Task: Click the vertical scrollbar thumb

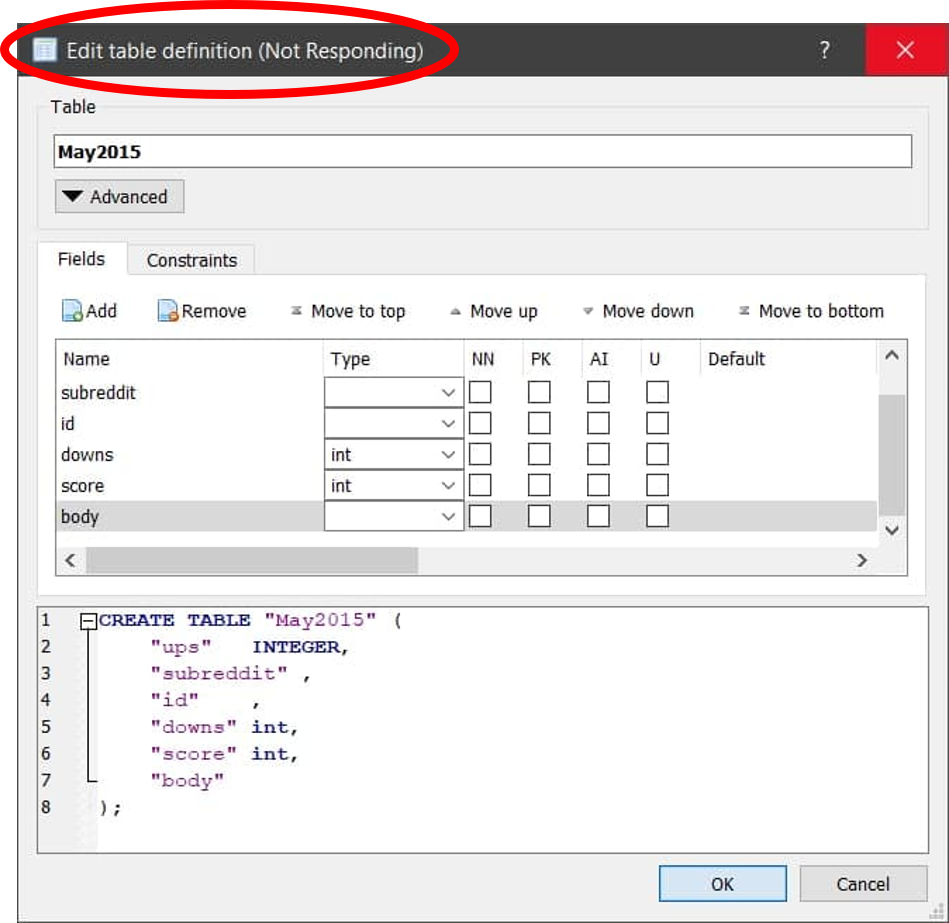Action: [892, 454]
